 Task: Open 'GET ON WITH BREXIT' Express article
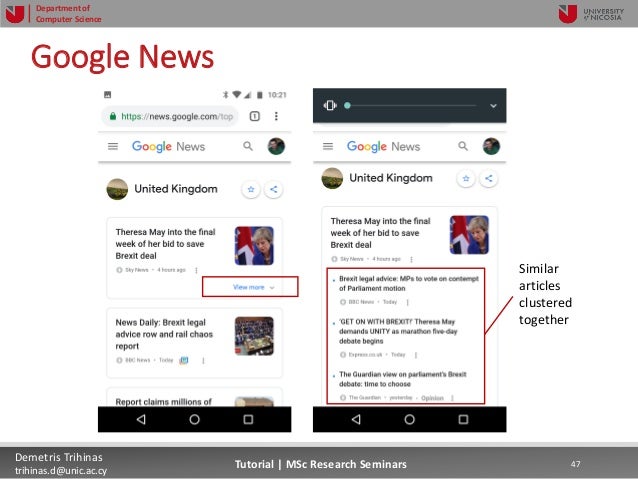point(398,331)
